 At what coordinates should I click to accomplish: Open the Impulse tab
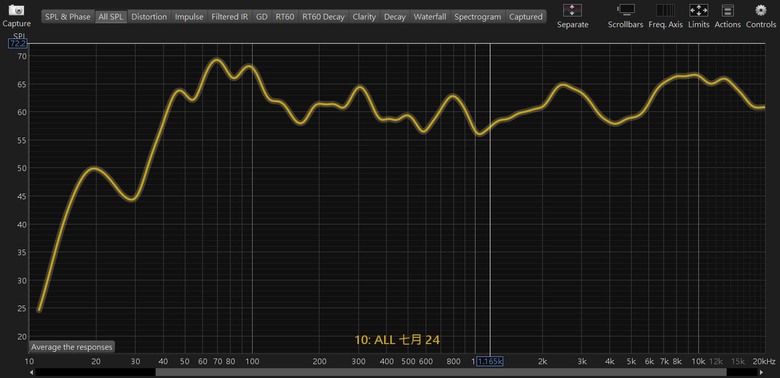189,16
